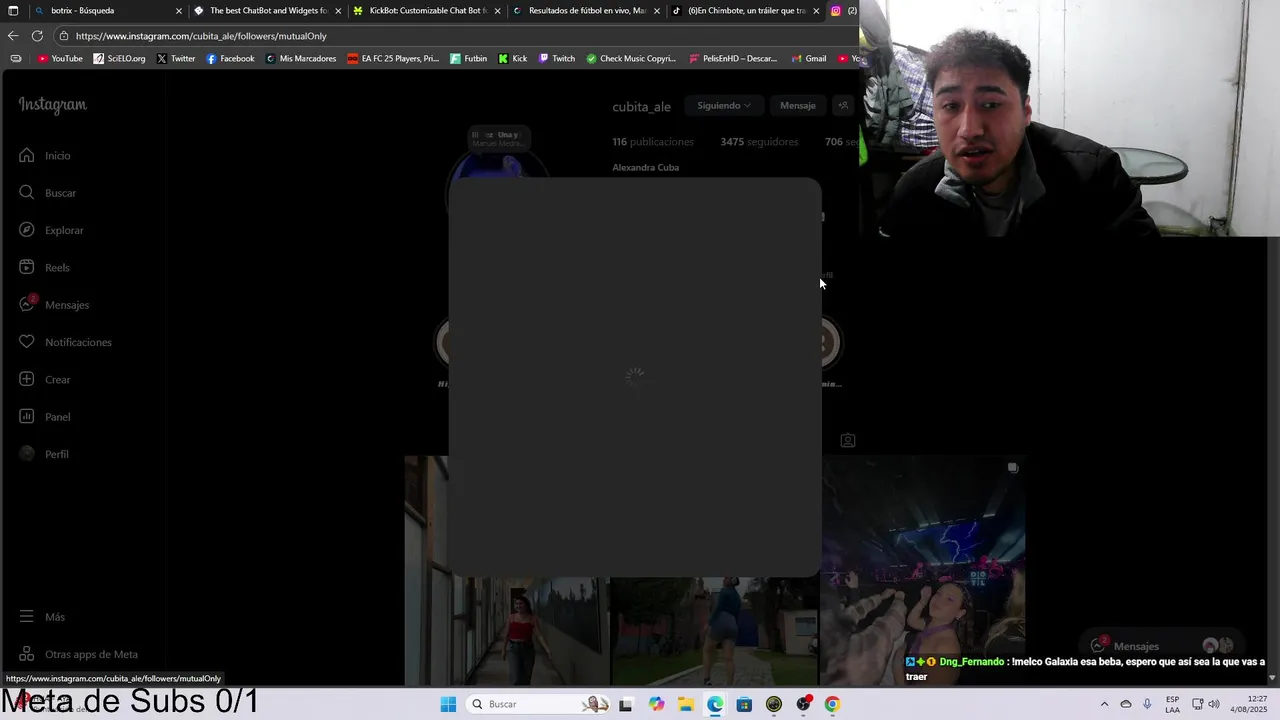This screenshot has height=720, width=1280.
Task: Open Otras apps de Meta
Action: point(79,654)
